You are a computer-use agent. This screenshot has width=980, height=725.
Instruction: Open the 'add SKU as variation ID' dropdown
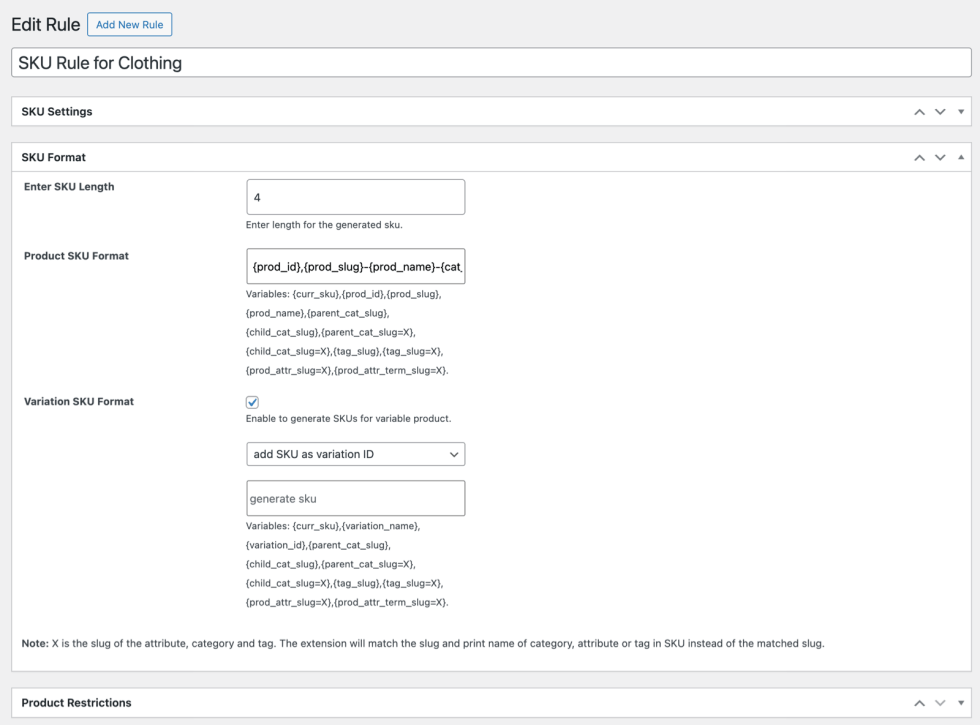(x=355, y=454)
